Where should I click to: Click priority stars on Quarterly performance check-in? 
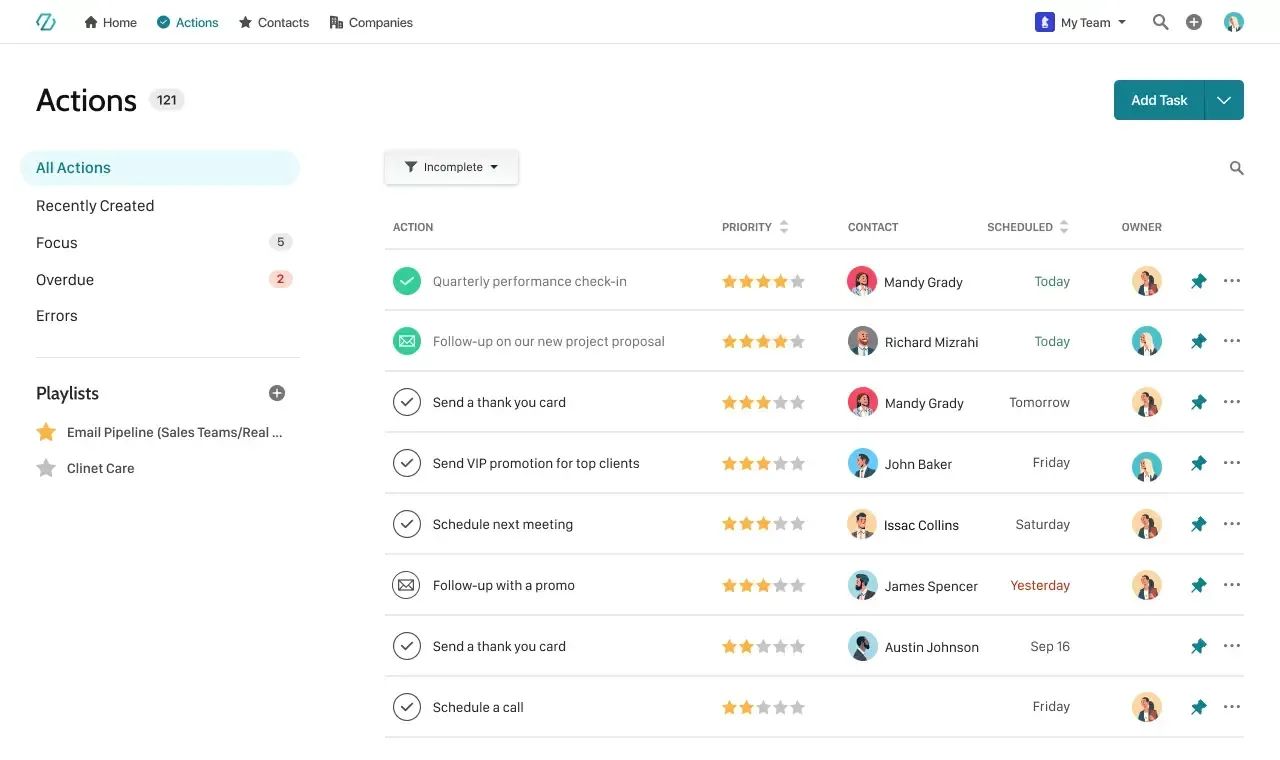tap(763, 282)
